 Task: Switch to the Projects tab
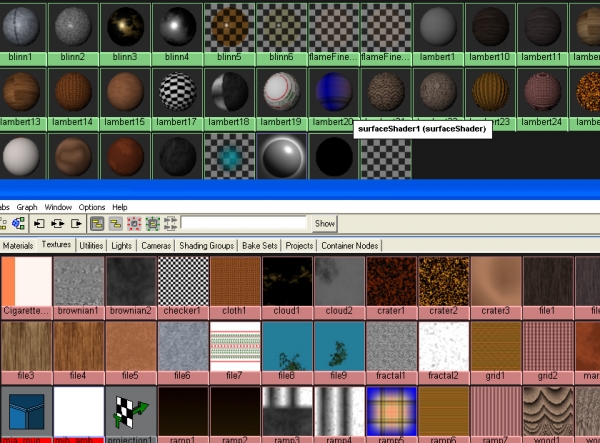point(299,246)
